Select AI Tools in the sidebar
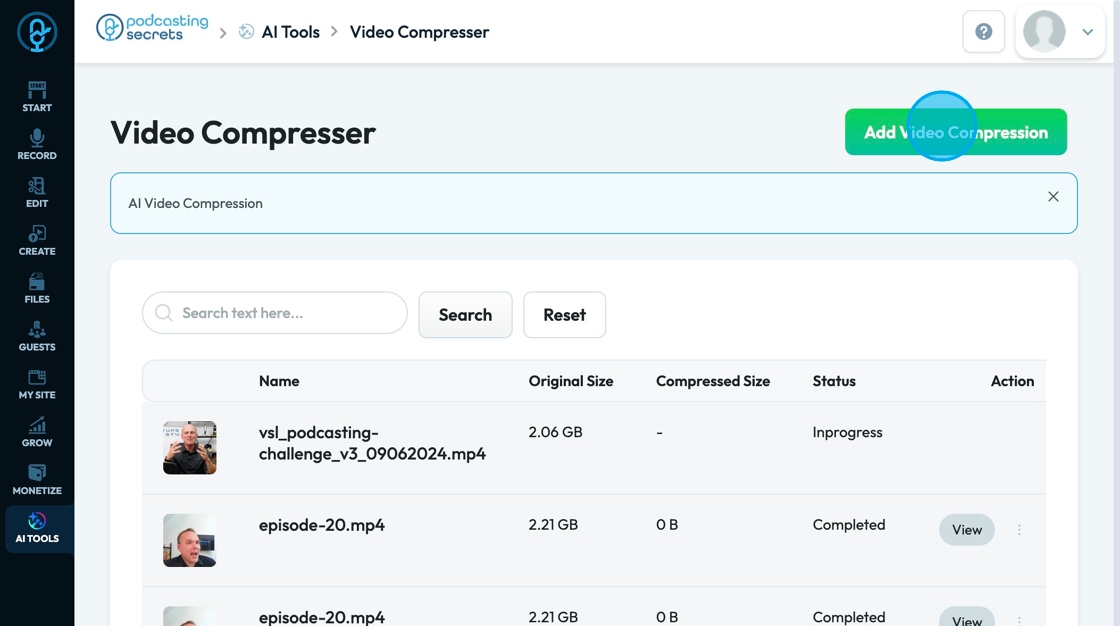 click(x=37, y=529)
